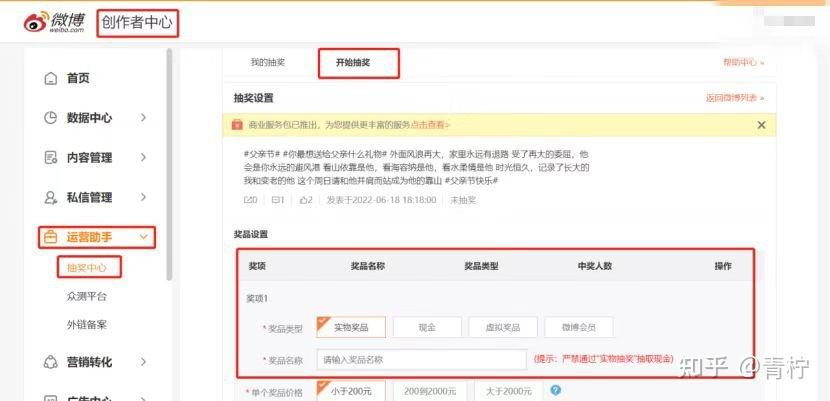Open 首页 in sidebar
Image resolution: width=830 pixels, height=401 pixels.
(x=78, y=78)
